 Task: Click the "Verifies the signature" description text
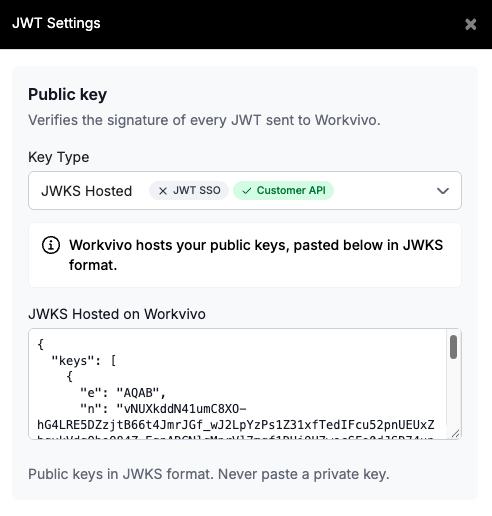point(204,120)
